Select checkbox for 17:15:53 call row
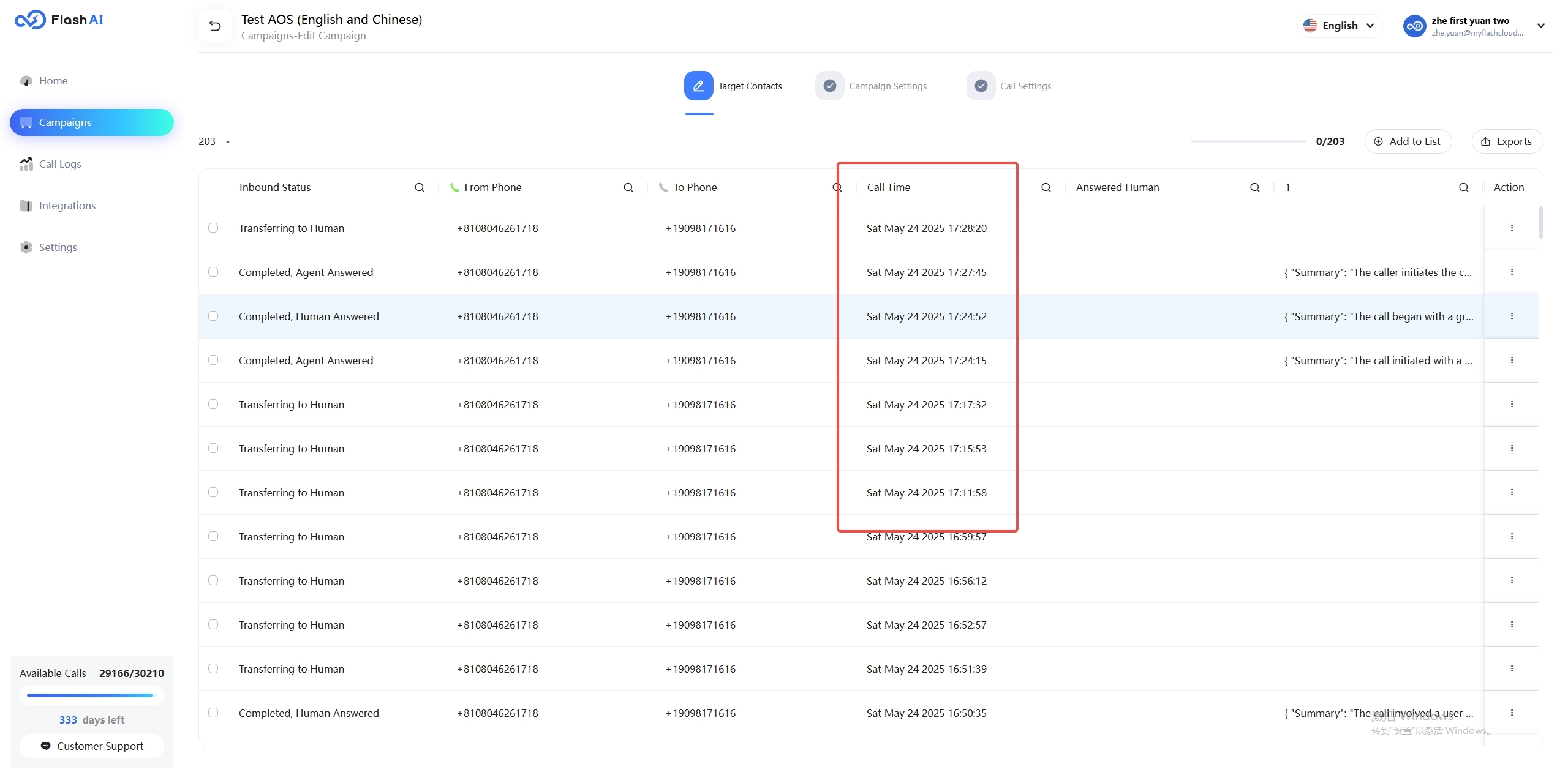 tap(213, 448)
